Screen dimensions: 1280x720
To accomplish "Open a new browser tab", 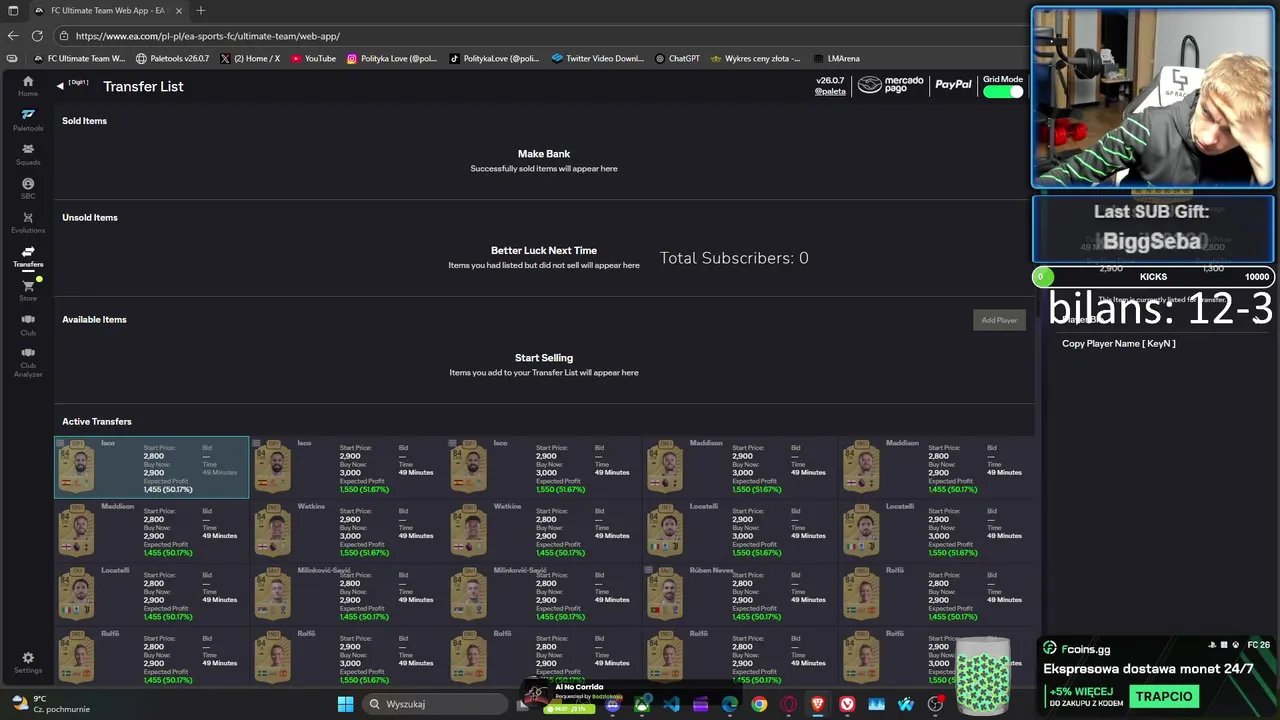I will click(x=201, y=10).
